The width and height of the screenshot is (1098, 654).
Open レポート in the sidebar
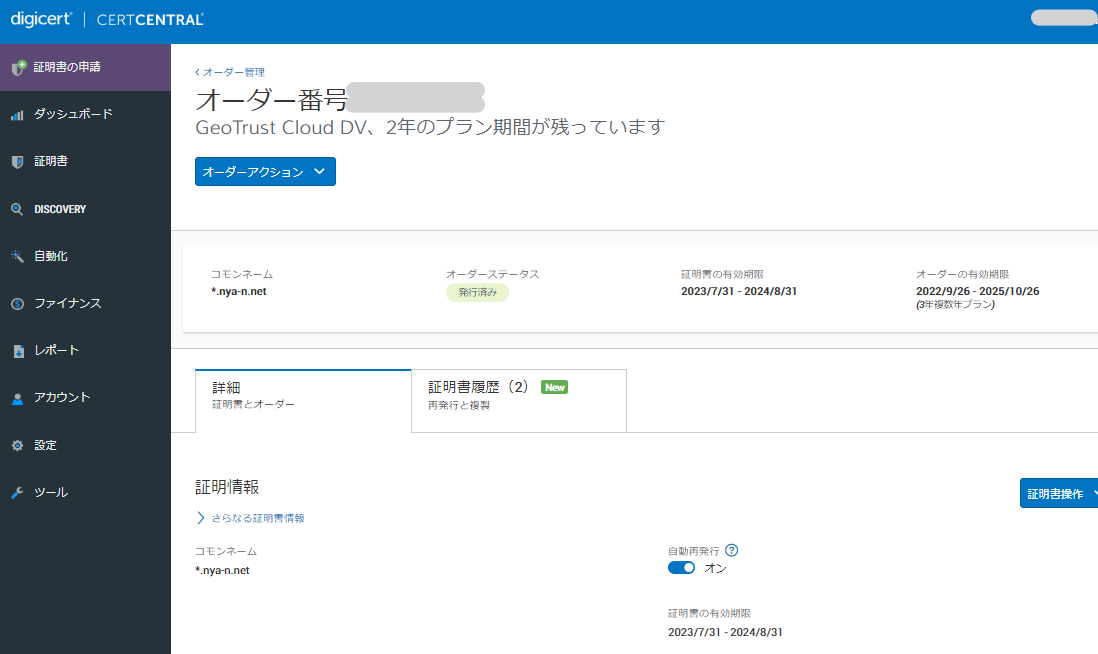[85, 351]
